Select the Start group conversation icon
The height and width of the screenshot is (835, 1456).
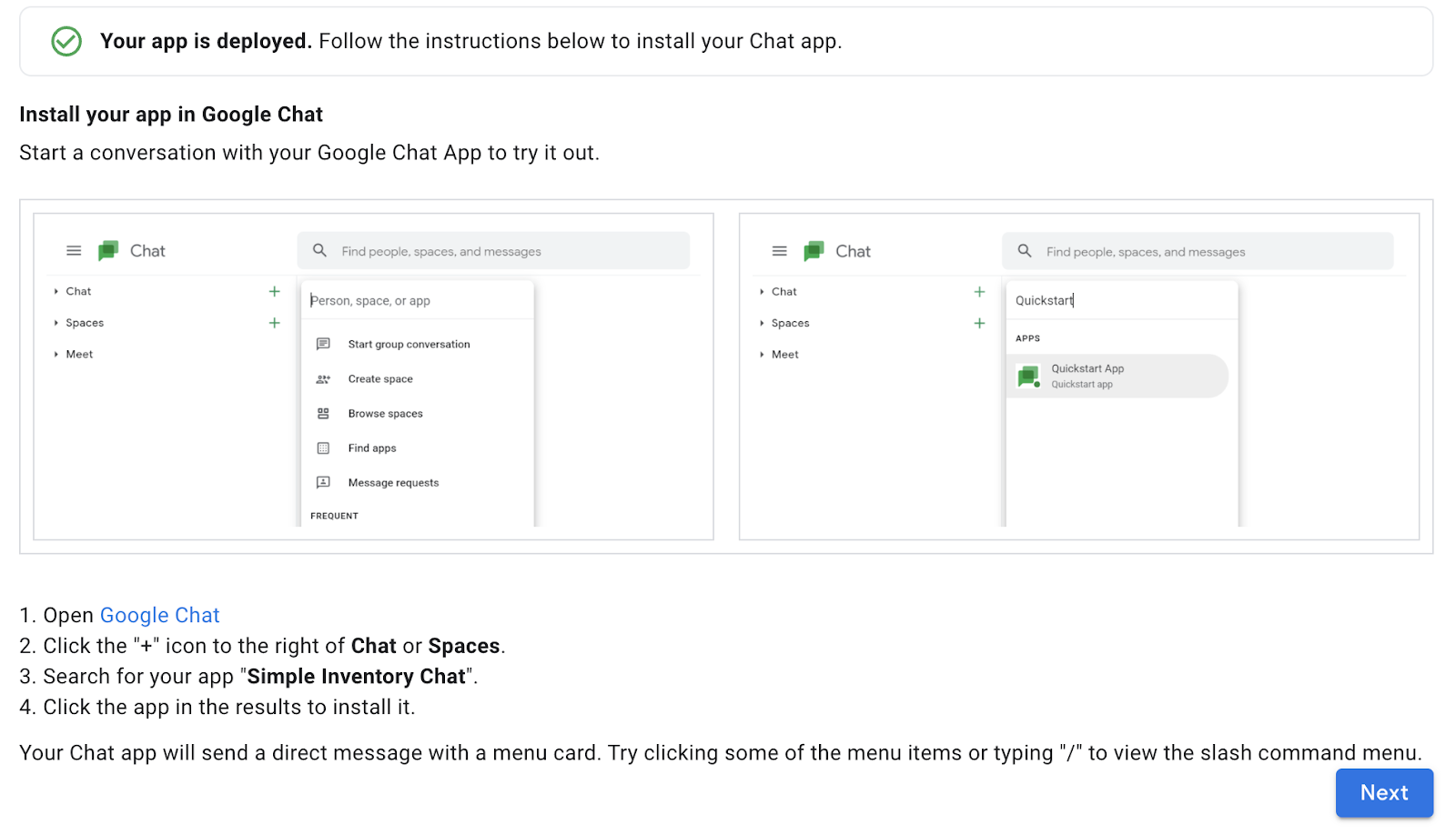[324, 344]
